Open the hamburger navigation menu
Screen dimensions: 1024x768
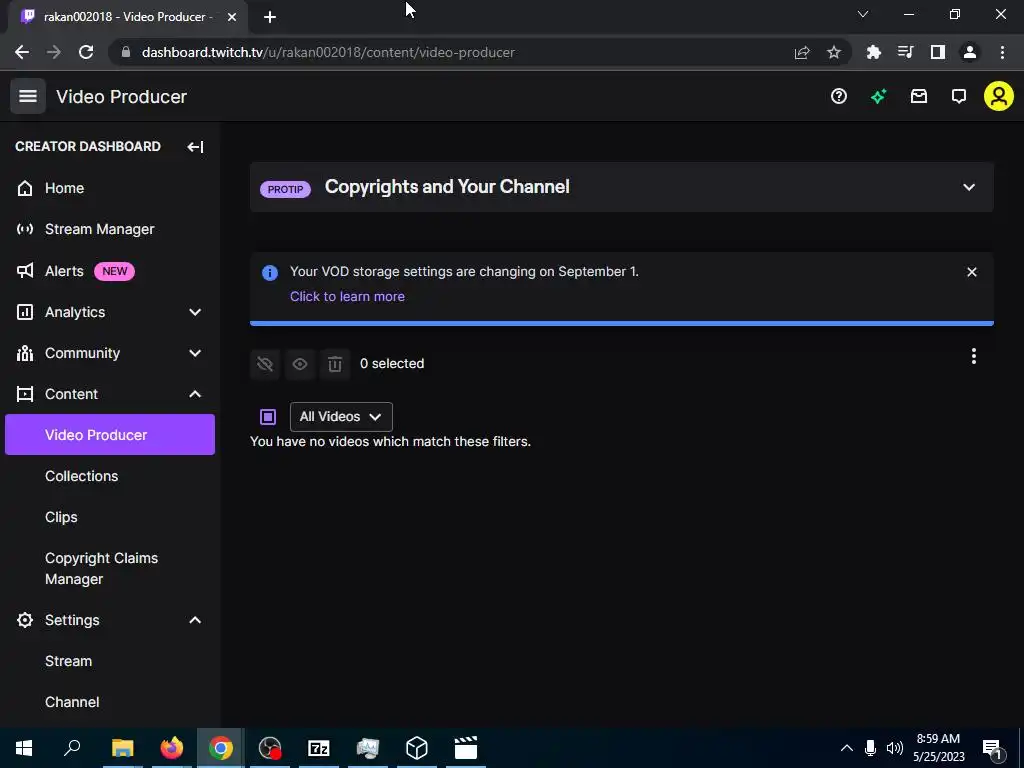click(27, 96)
